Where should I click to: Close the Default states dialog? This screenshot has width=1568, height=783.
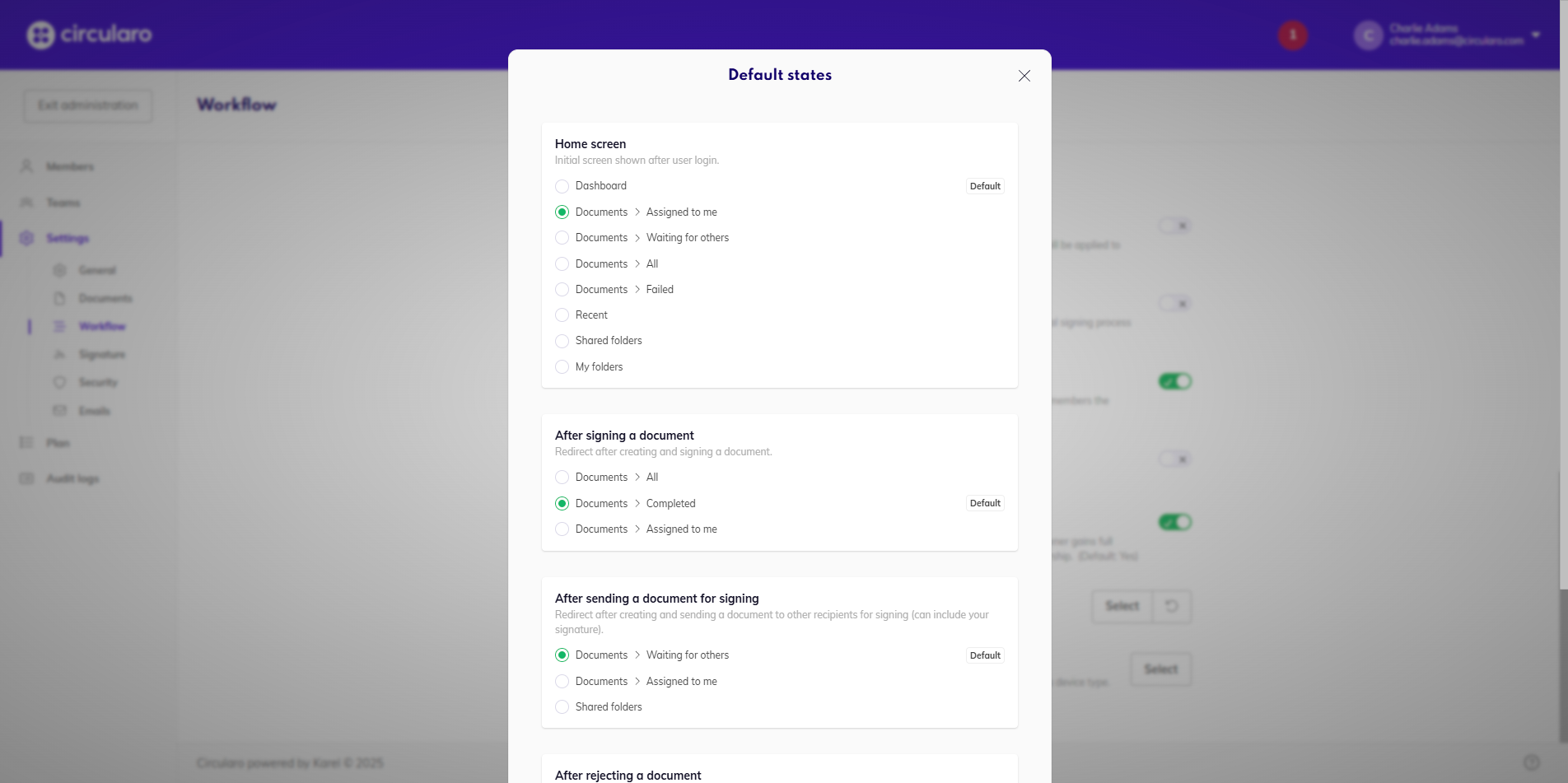[x=1024, y=76]
